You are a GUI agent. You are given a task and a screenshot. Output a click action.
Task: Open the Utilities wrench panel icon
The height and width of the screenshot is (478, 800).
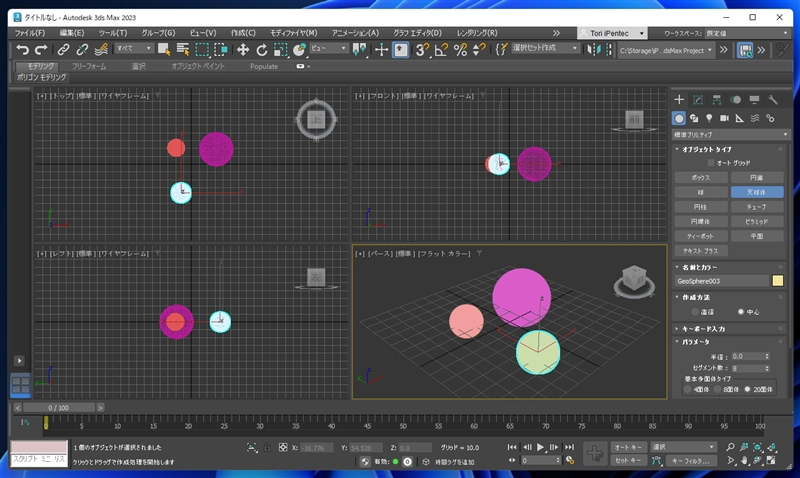(773, 99)
